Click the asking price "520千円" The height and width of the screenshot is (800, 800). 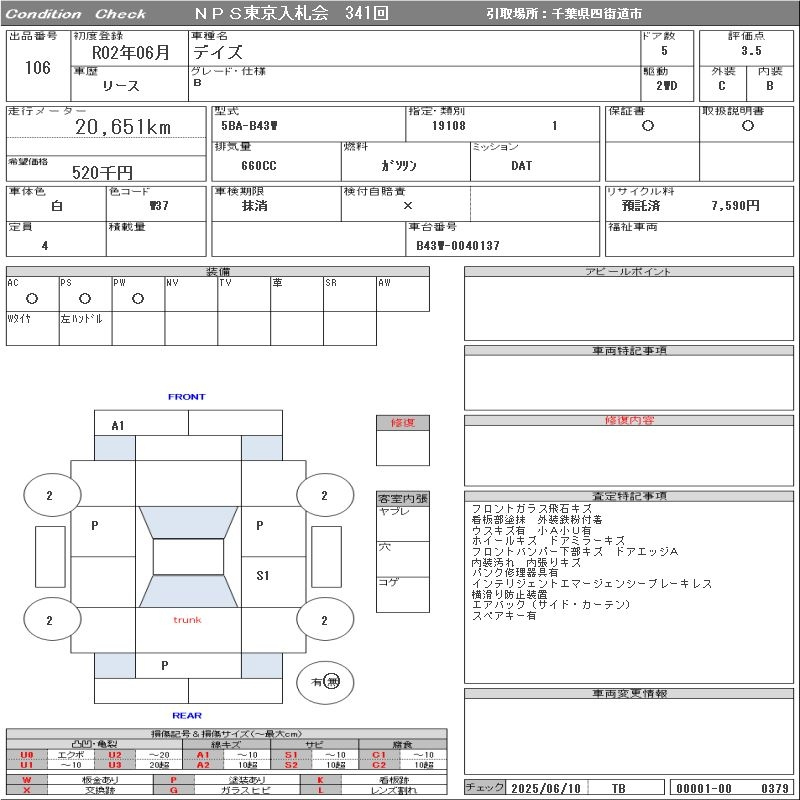tap(102, 172)
